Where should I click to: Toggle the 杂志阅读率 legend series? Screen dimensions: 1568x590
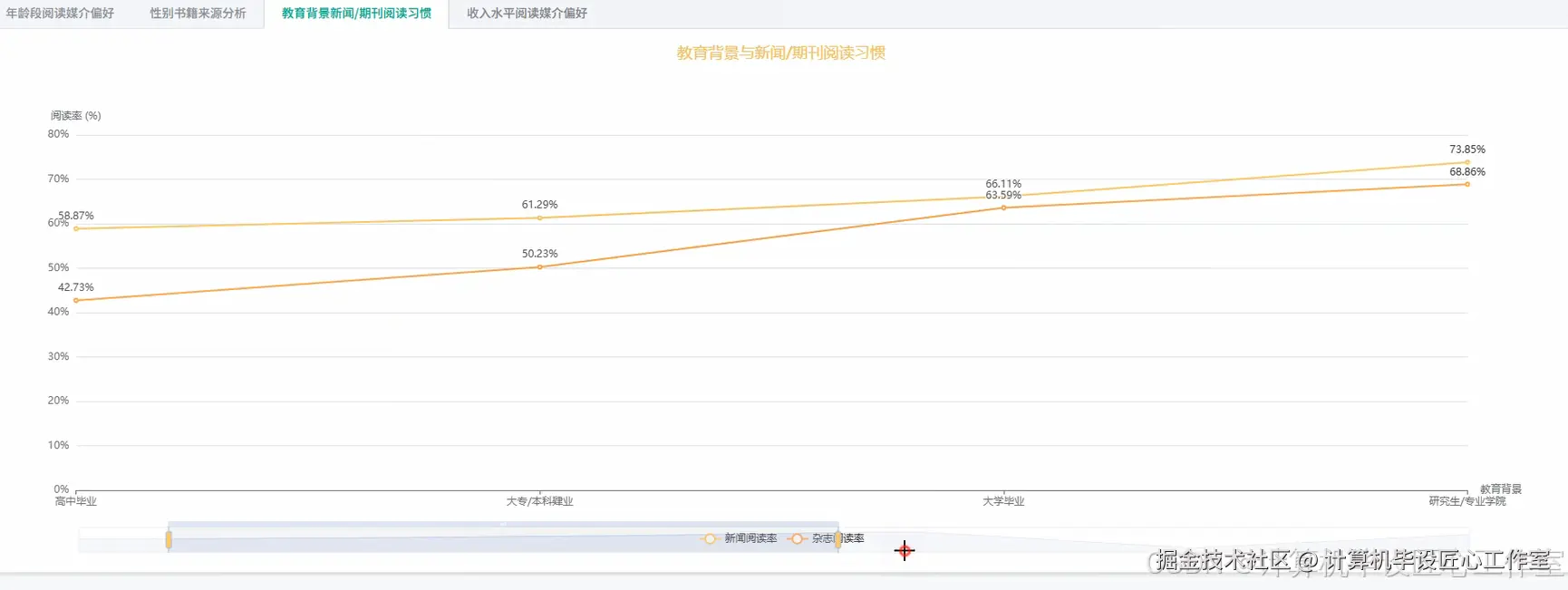click(x=826, y=538)
